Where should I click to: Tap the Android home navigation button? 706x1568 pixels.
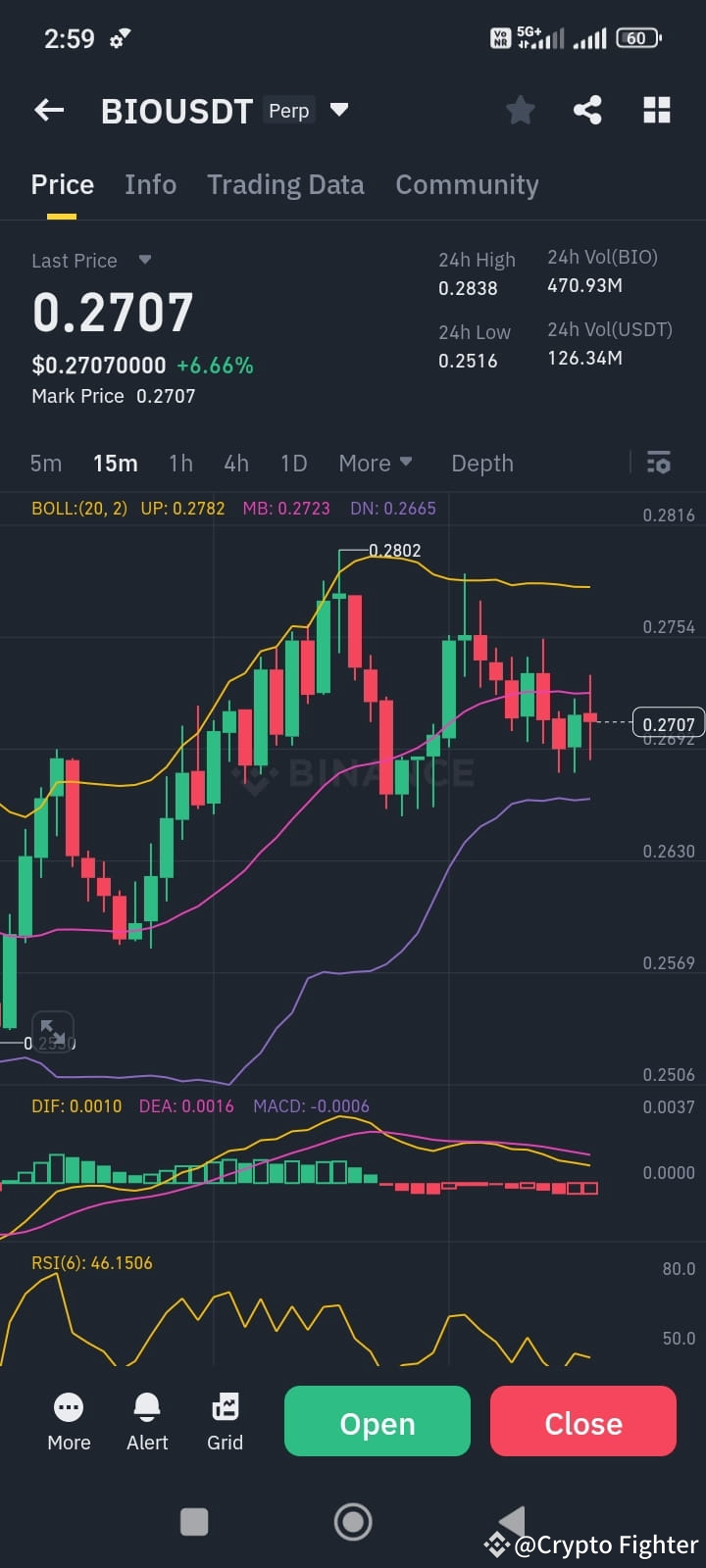click(x=353, y=1521)
